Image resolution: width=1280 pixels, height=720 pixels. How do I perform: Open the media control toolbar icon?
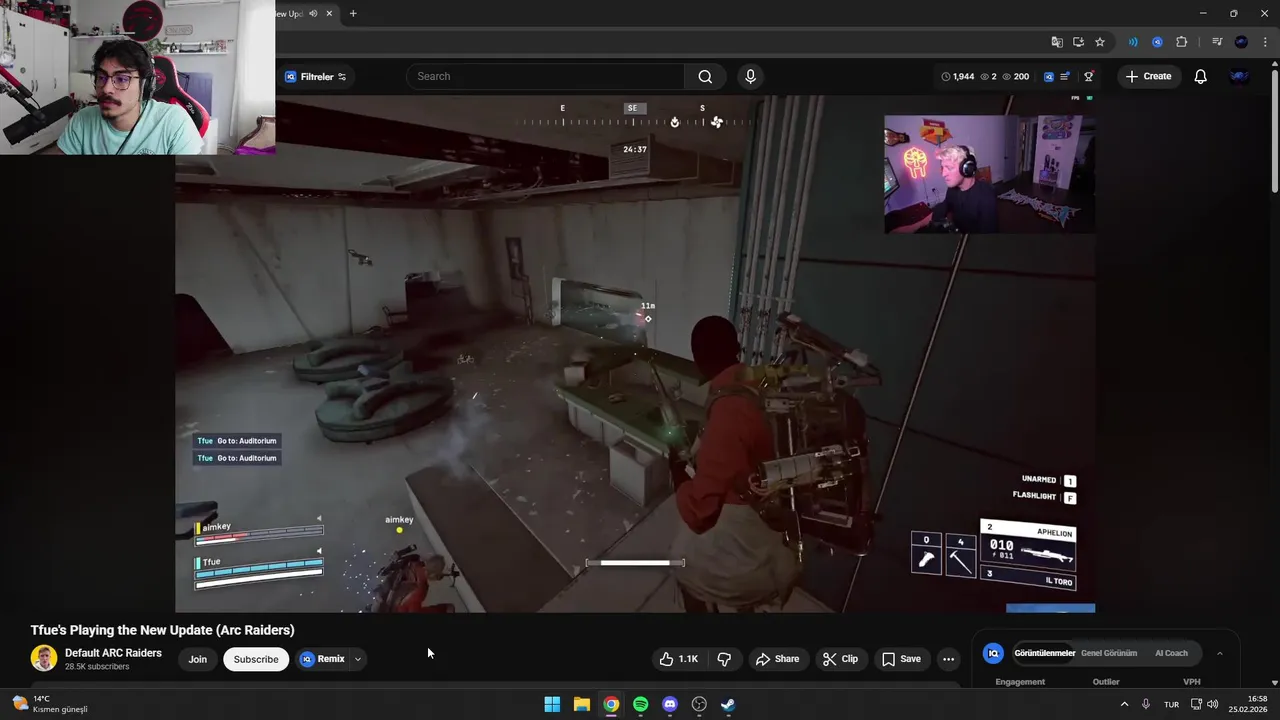[1217, 42]
